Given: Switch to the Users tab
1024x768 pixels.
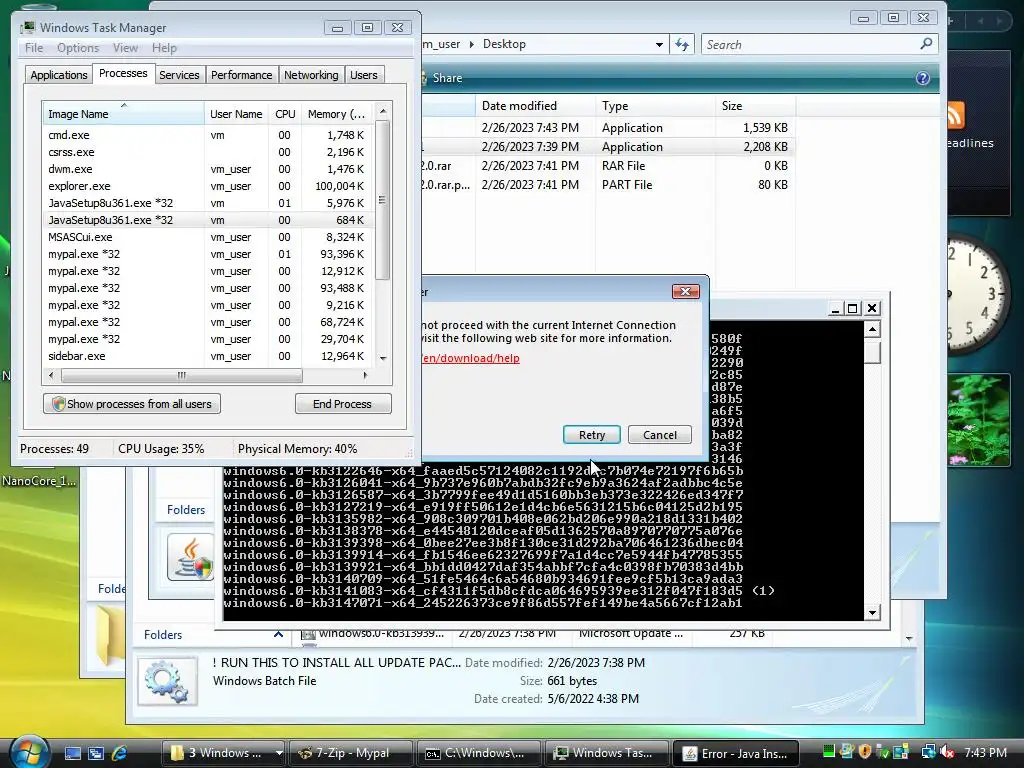Looking at the screenshot, I should (x=364, y=75).
